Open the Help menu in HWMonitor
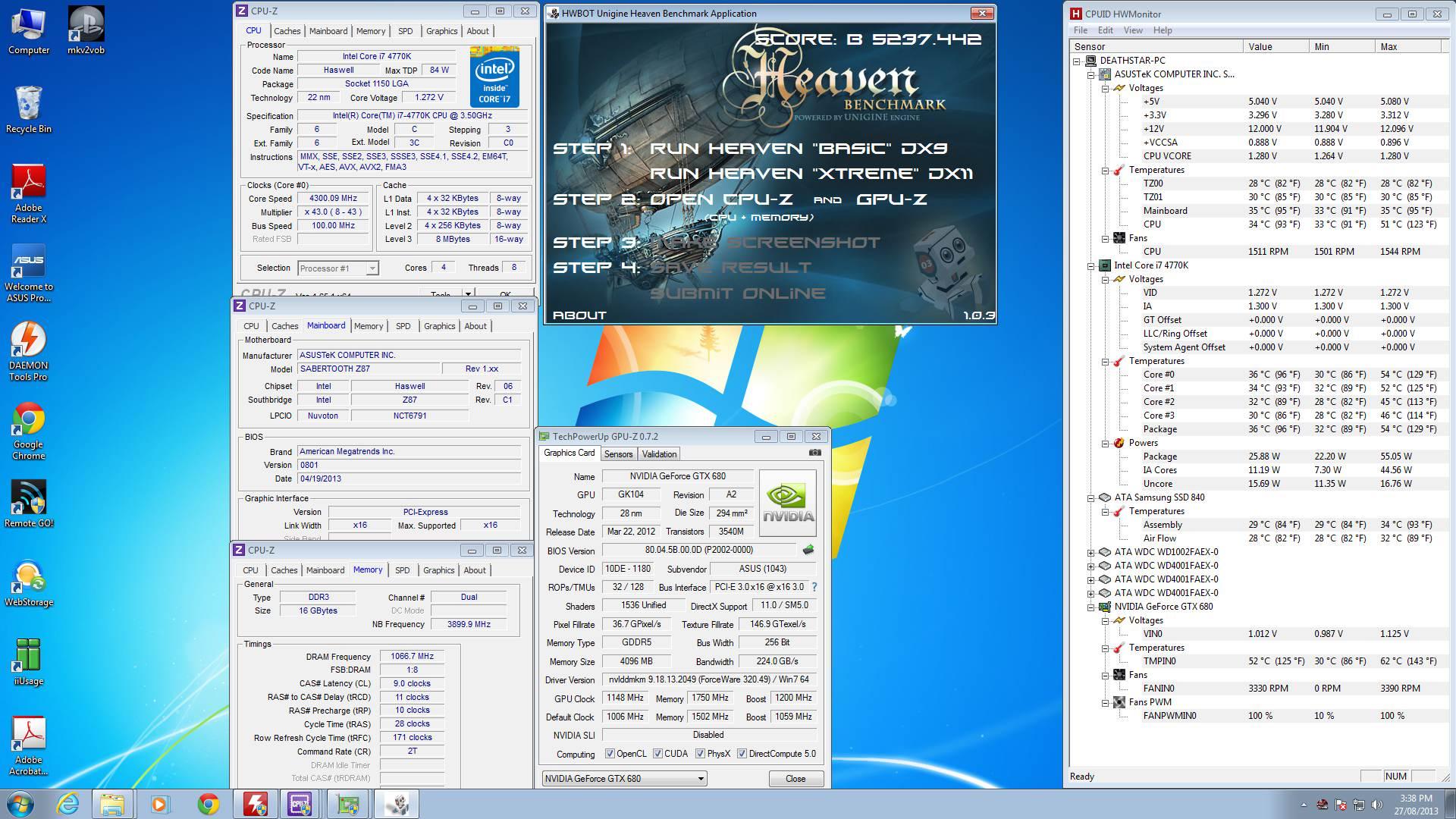The width and height of the screenshot is (1456, 819). click(1163, 30)
